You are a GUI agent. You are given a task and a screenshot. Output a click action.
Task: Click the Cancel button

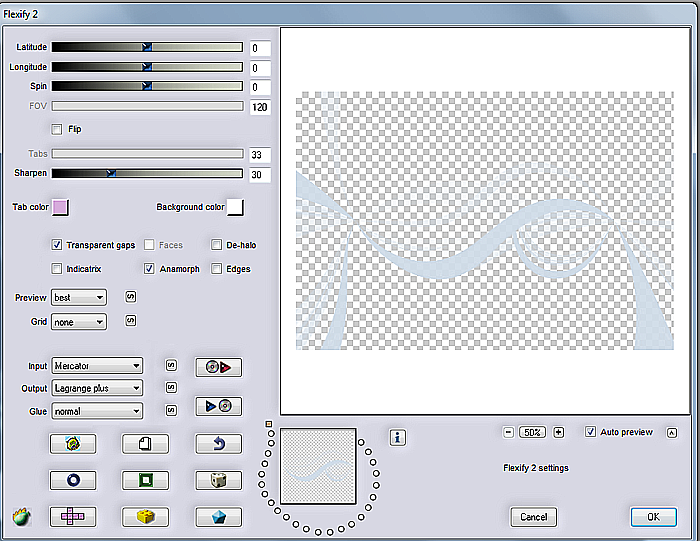coord(533,517)
